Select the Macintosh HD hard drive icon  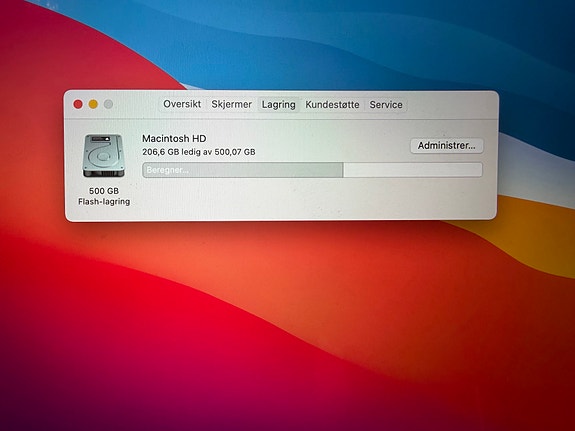pyautogui.click(x=103, y=156)
